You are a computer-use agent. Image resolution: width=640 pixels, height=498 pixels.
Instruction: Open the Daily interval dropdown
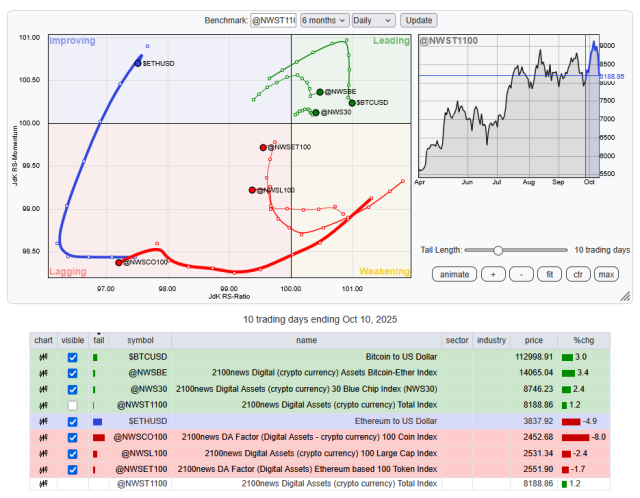374,20
